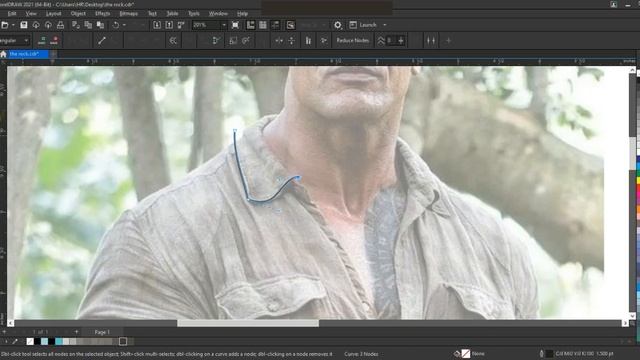The image size is (640, 360).
Task: Open the Text menu
Action: tap(152, 13)
